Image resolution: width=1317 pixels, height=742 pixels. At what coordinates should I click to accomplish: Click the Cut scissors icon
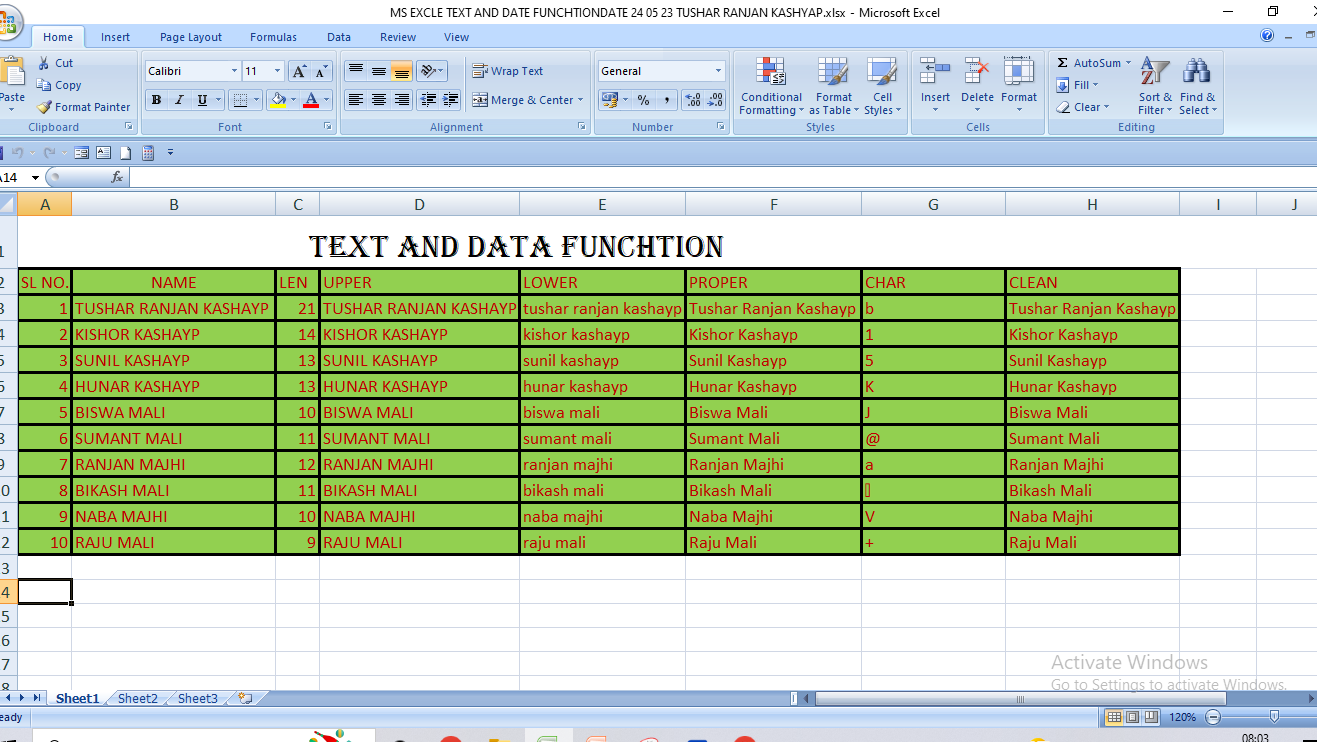(44, 63)
